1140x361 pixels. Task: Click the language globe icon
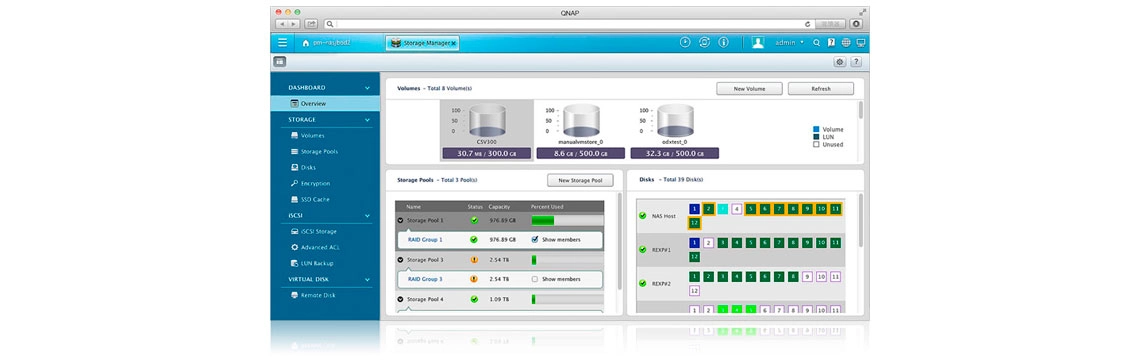(x=846, y=43)
